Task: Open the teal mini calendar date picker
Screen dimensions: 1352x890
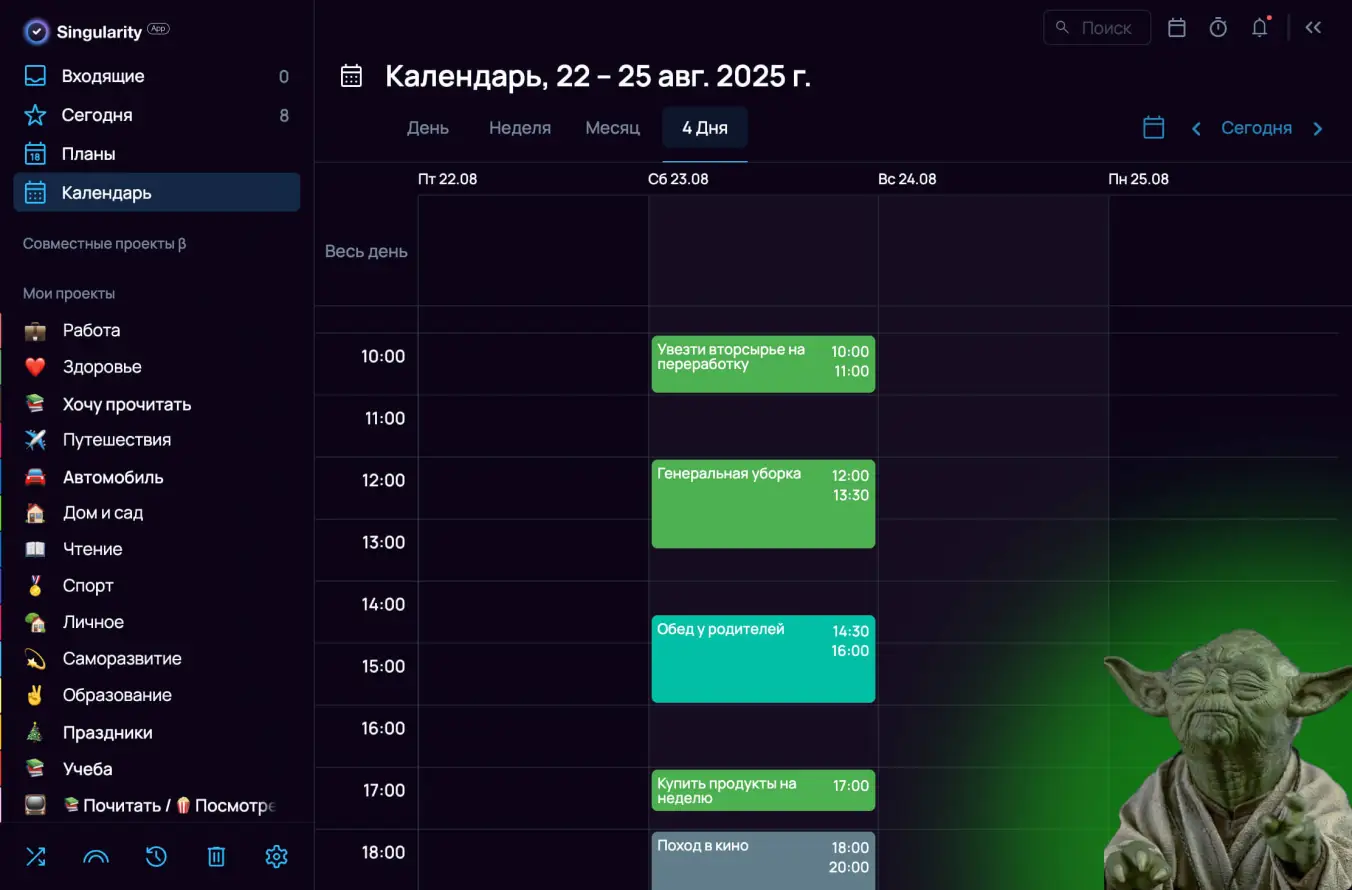Action: pyautogui.click(x=1153, y=128)
